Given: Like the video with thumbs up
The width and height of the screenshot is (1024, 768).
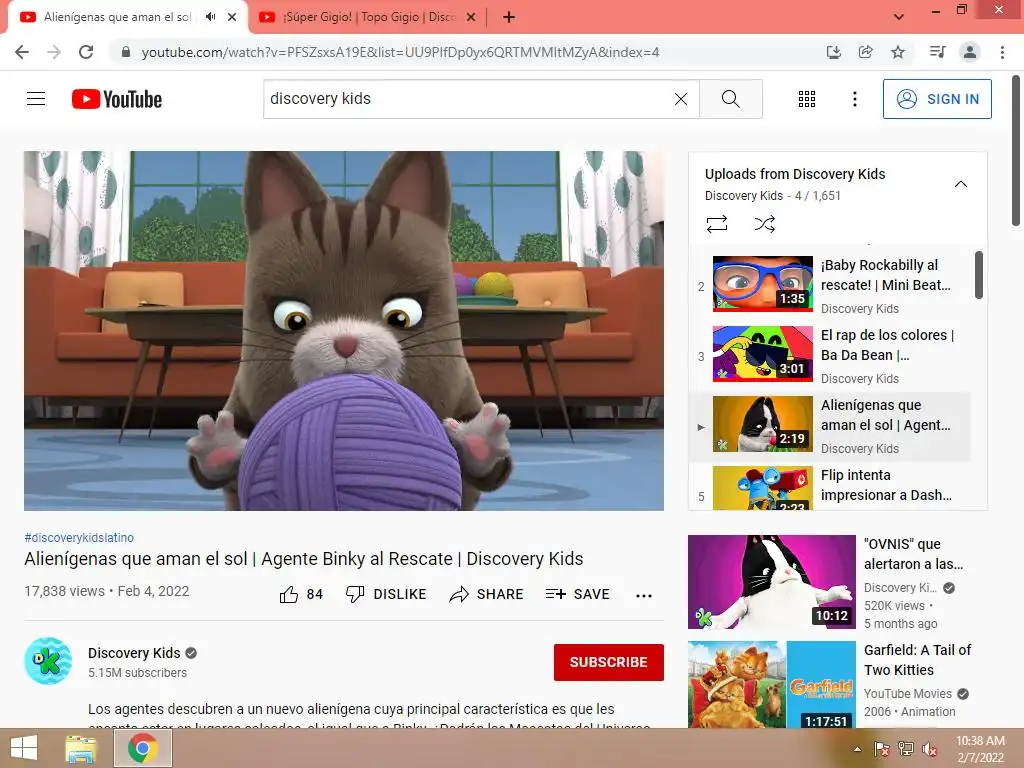Looking at the screenshot, I should tap(301, 594).
